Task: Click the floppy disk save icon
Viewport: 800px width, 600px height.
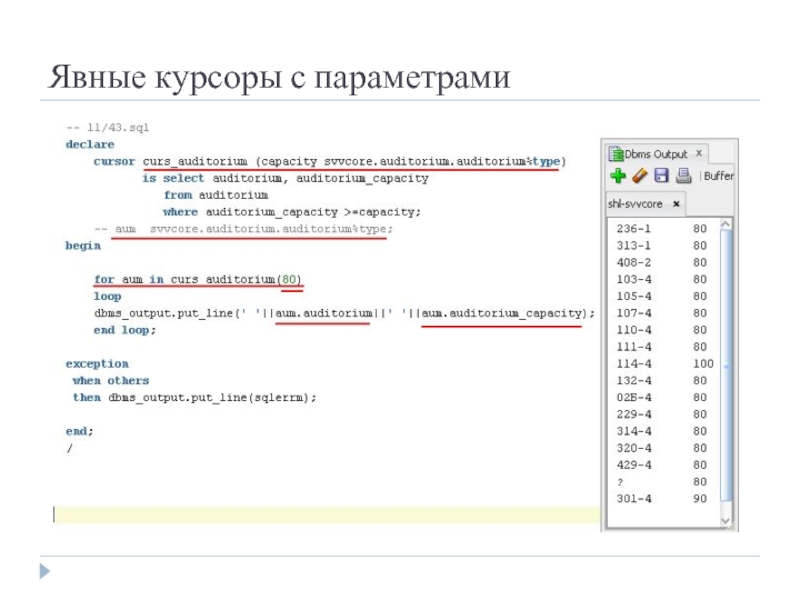Action: pyautogui.click(x=661, y=176)
